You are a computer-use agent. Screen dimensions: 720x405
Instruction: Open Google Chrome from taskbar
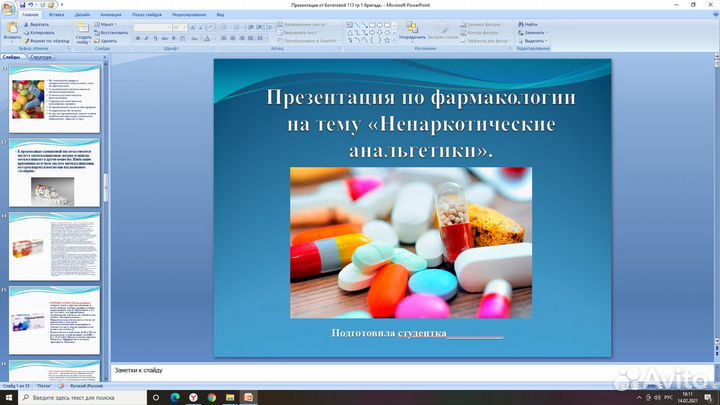[x=212, y=397]
